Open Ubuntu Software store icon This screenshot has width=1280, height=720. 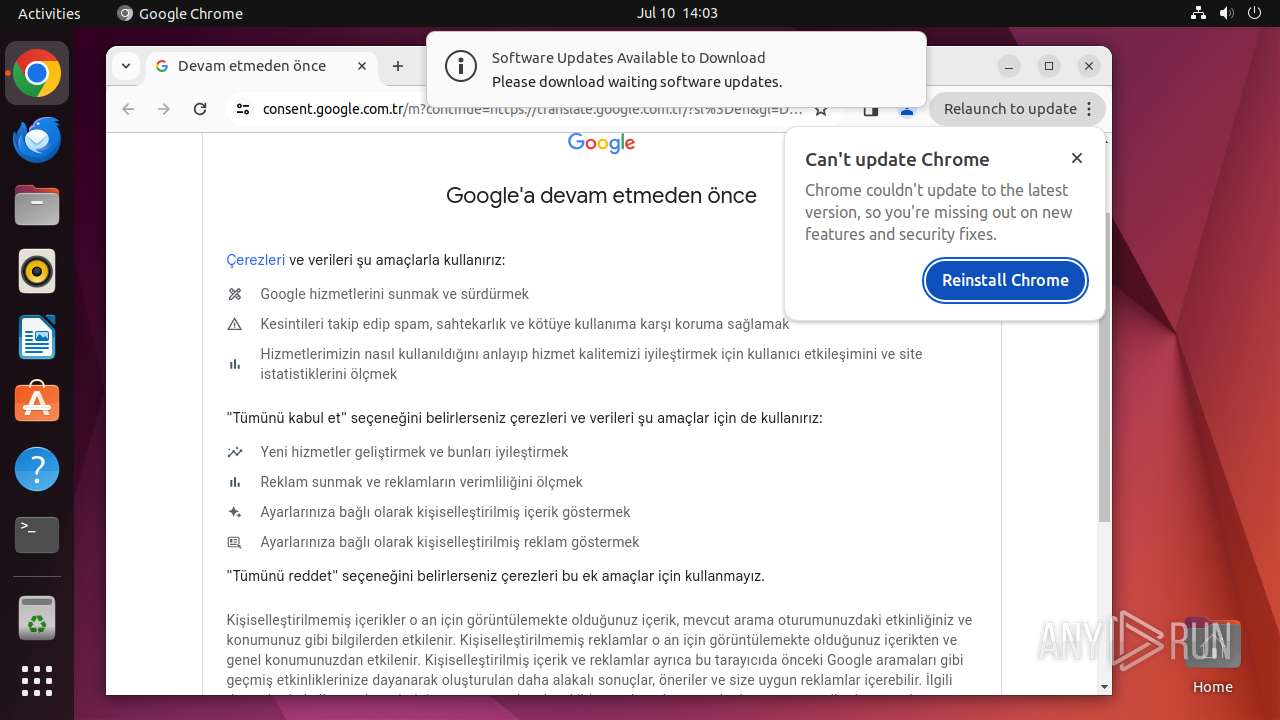click(37, 403)
